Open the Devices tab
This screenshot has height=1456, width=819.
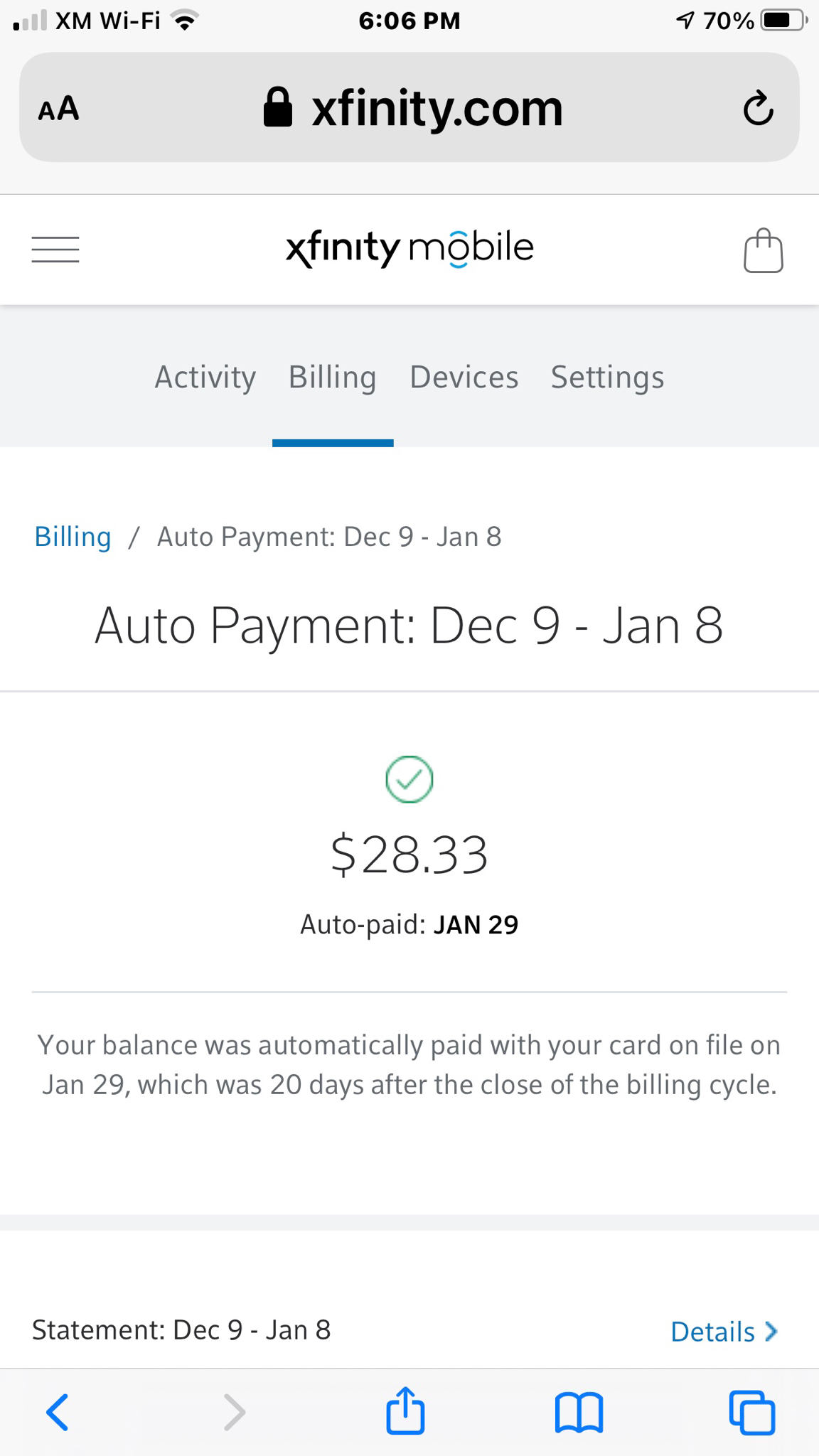tap(464, 378)
